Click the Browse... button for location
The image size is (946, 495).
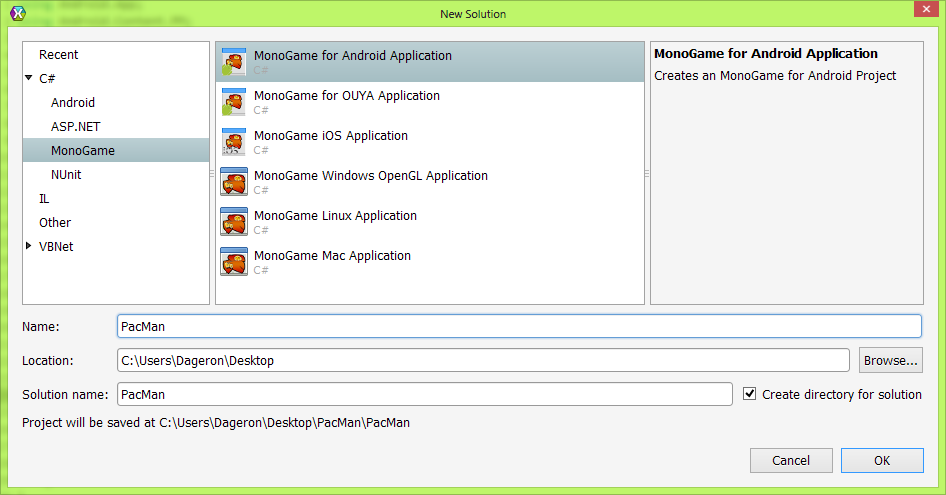click(x=890, y=360)
